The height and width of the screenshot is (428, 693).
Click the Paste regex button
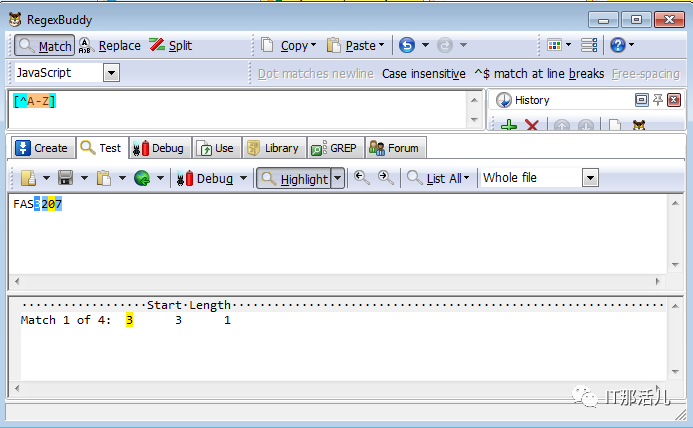[x=352, y=46]
